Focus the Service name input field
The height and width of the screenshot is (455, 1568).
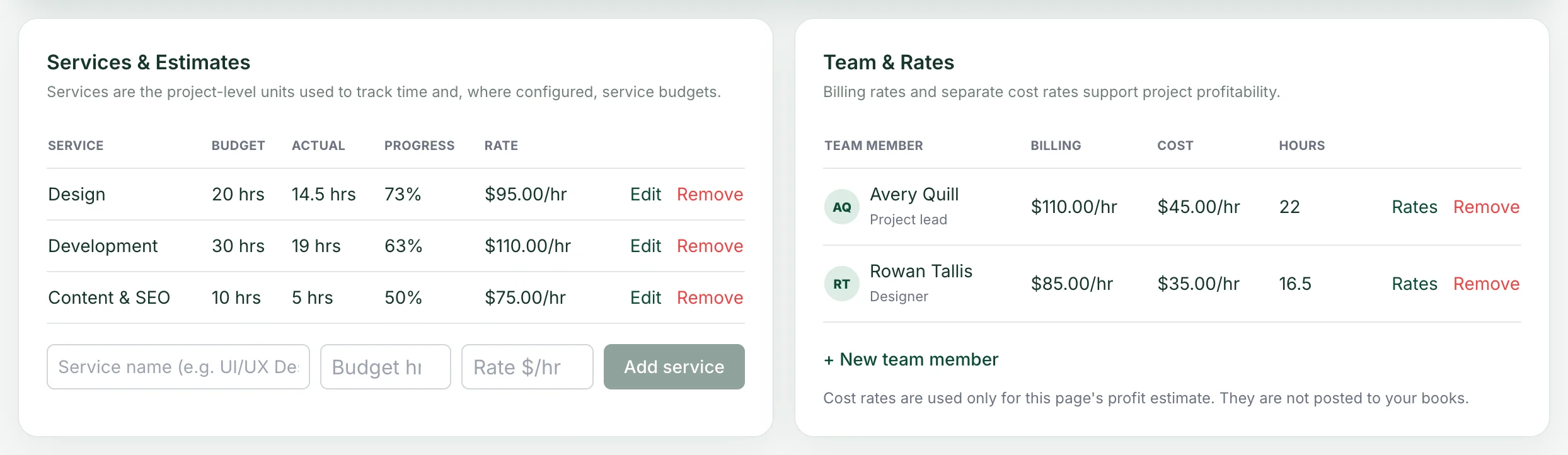pos(178,367)
